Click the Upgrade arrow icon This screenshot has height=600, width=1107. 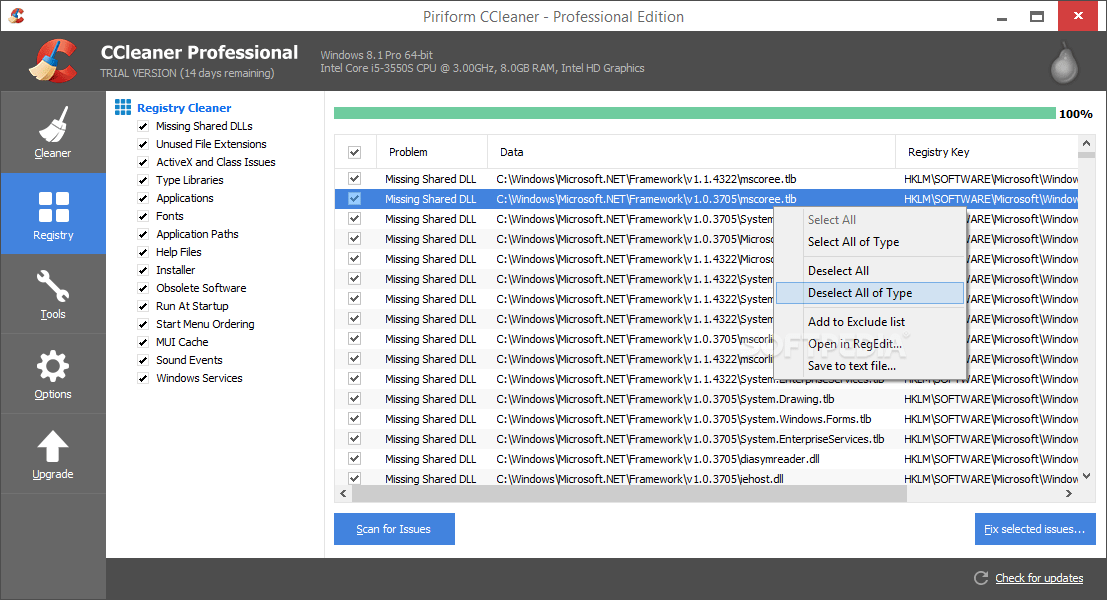click(x=52, y=446)
